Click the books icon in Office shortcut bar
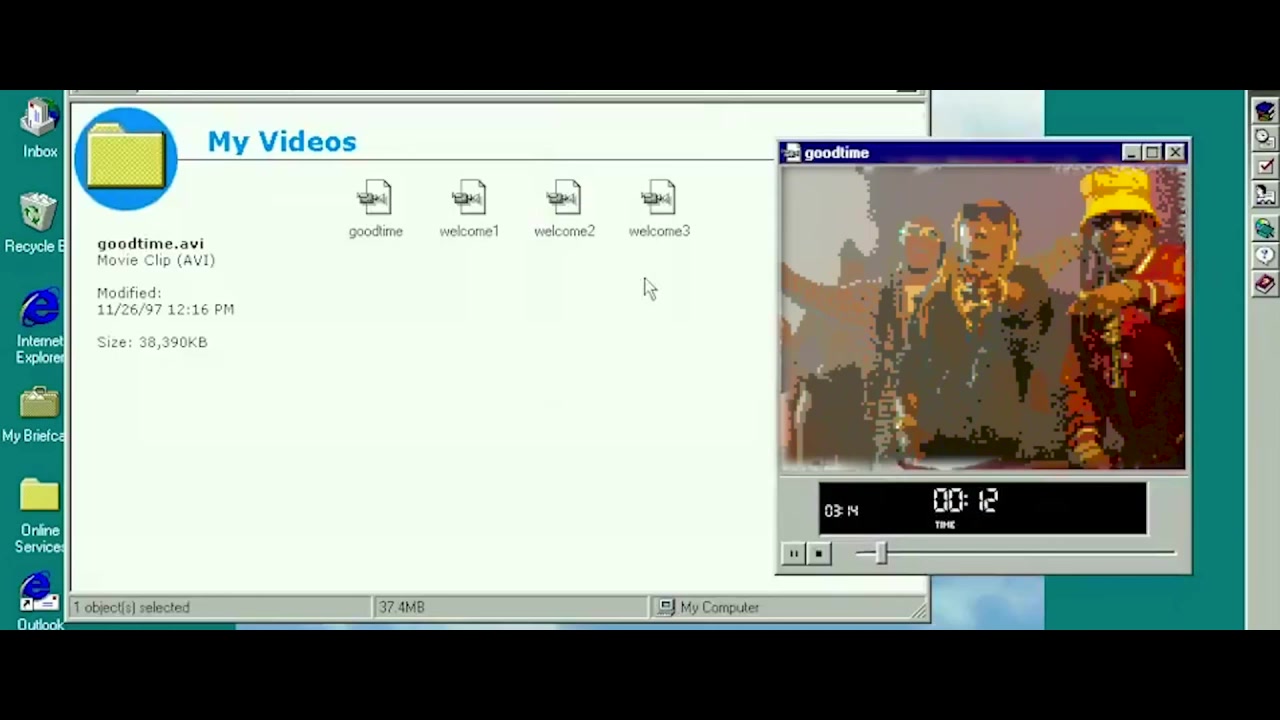This screenshot has width=1280, height=720. click(1265, 110)
